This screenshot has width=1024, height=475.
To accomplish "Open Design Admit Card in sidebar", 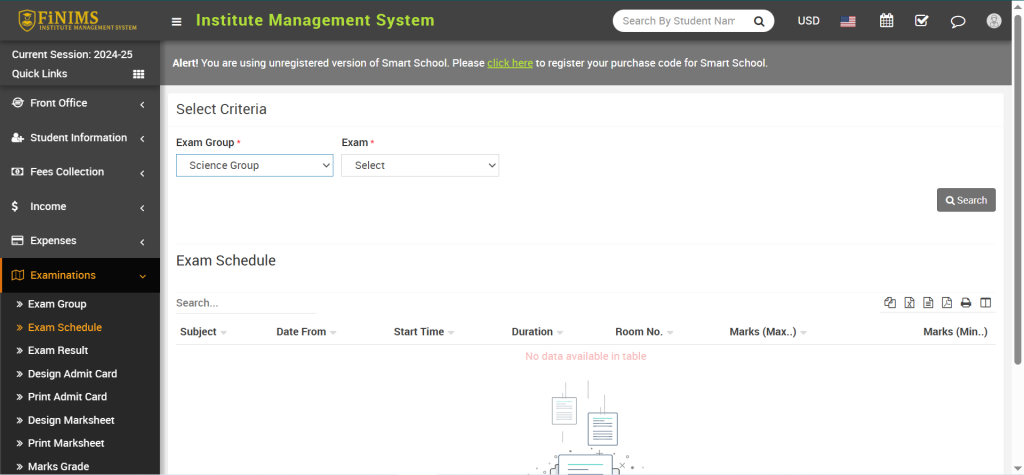I will pyautogui.click(x=72, y=374).
